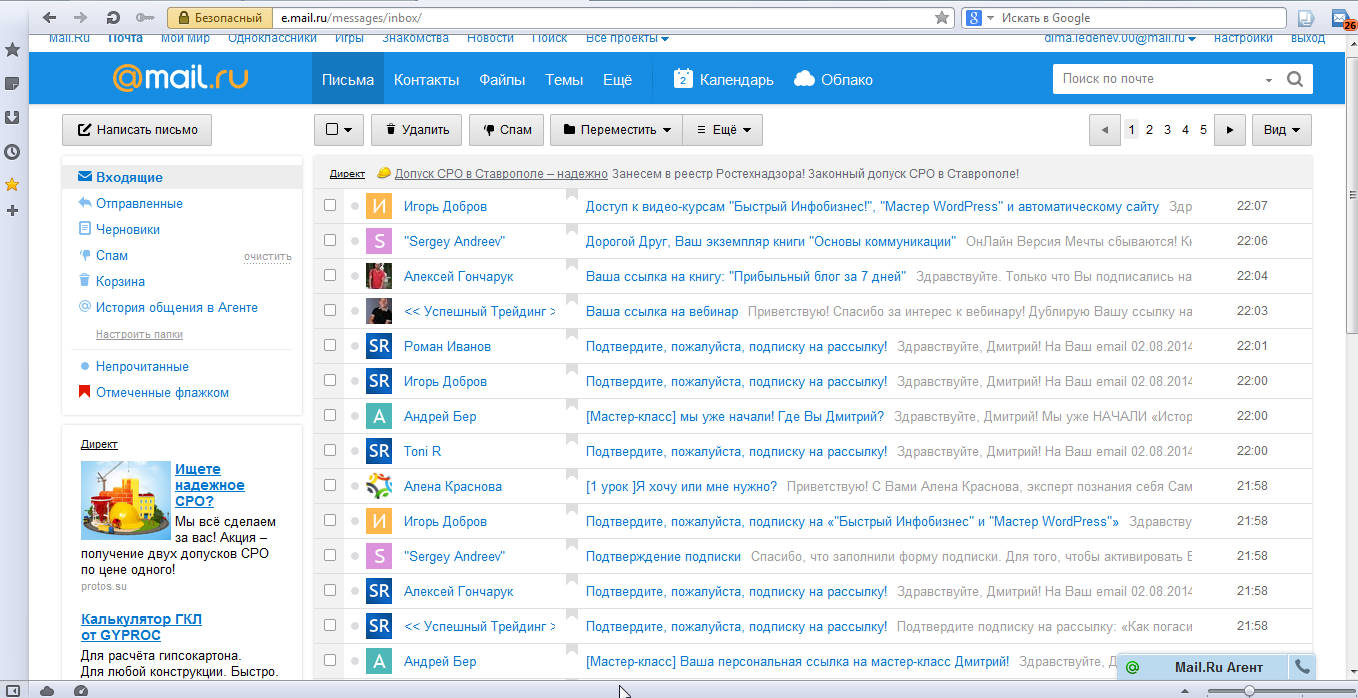This screenshot has height=698, width=1358.
Task: Switch to Файлы tab
Action: pyautogui.click(x=502, y=80)
